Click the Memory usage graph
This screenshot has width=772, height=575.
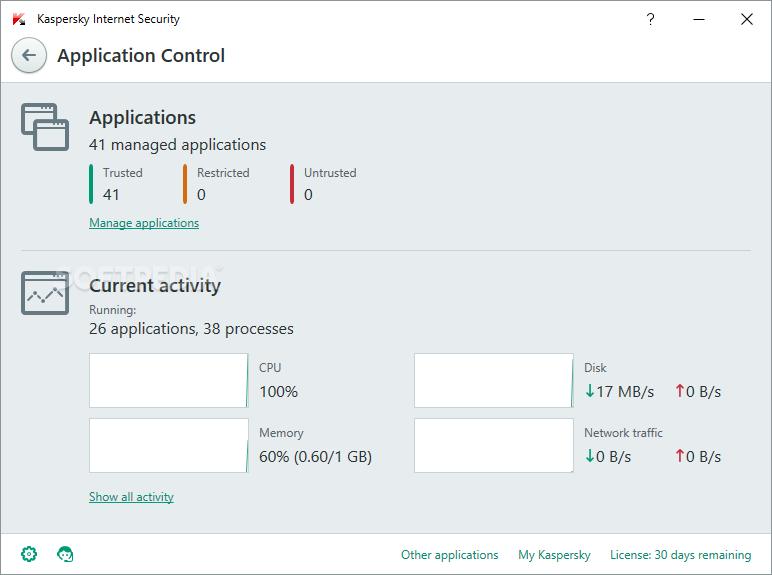[169, 446]
